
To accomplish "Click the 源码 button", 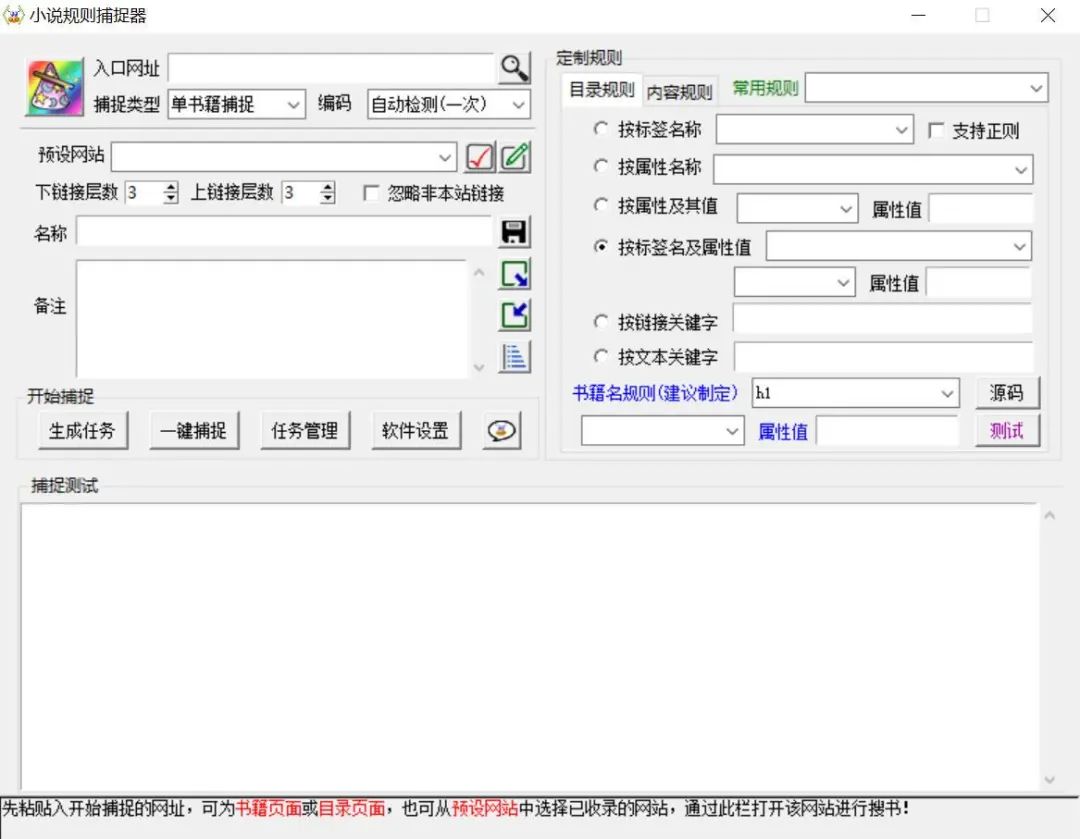I will (1007, 393).
